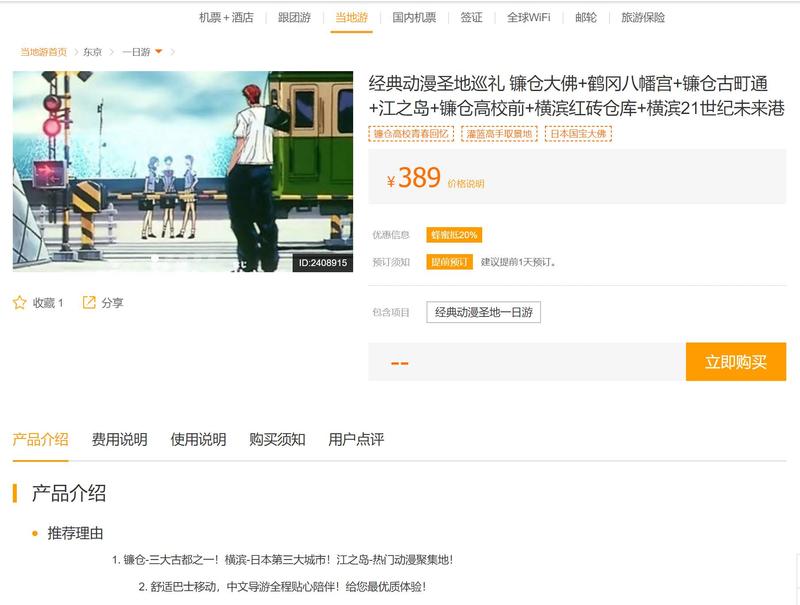
Task: Click the 分享 share icon
Action: tap(89, 302)
